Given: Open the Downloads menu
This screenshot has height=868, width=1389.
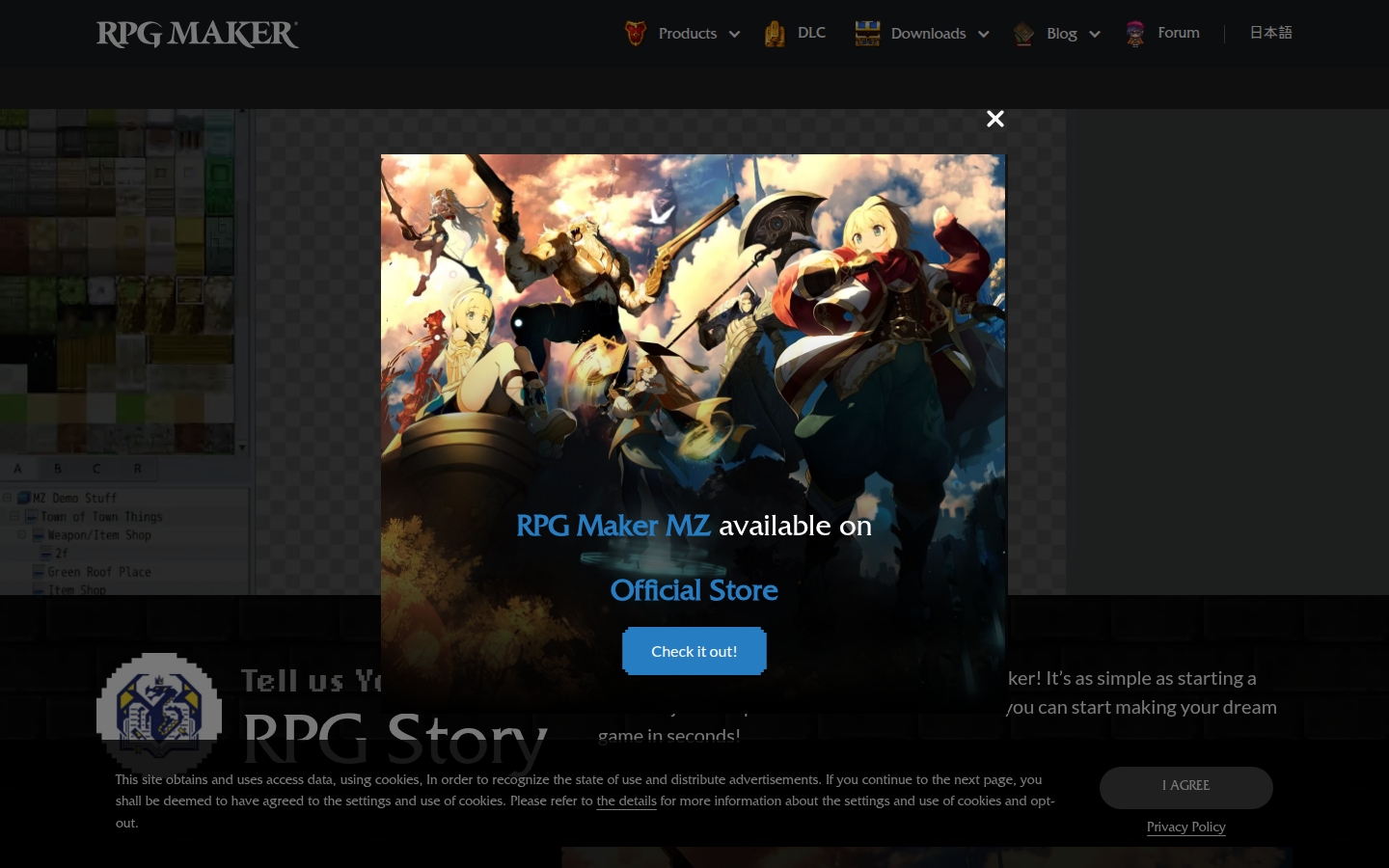Looking at the screenshot, I should [928, 34].
